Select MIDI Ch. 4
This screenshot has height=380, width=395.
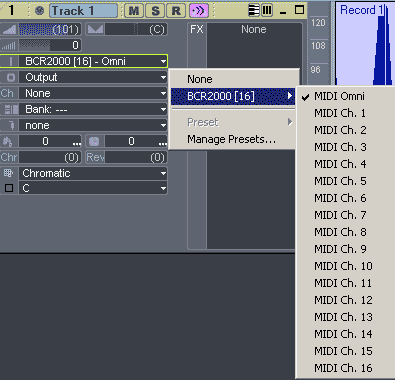pyautogui.click(x=346, y=164)
